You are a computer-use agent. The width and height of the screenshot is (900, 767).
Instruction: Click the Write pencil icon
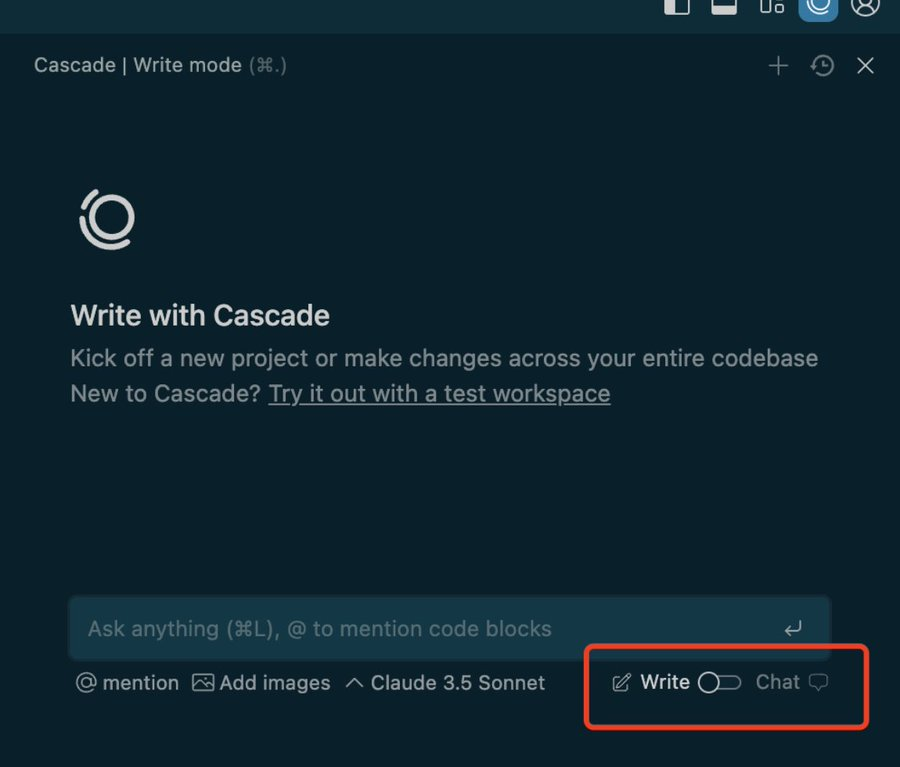tap(621, 683)
